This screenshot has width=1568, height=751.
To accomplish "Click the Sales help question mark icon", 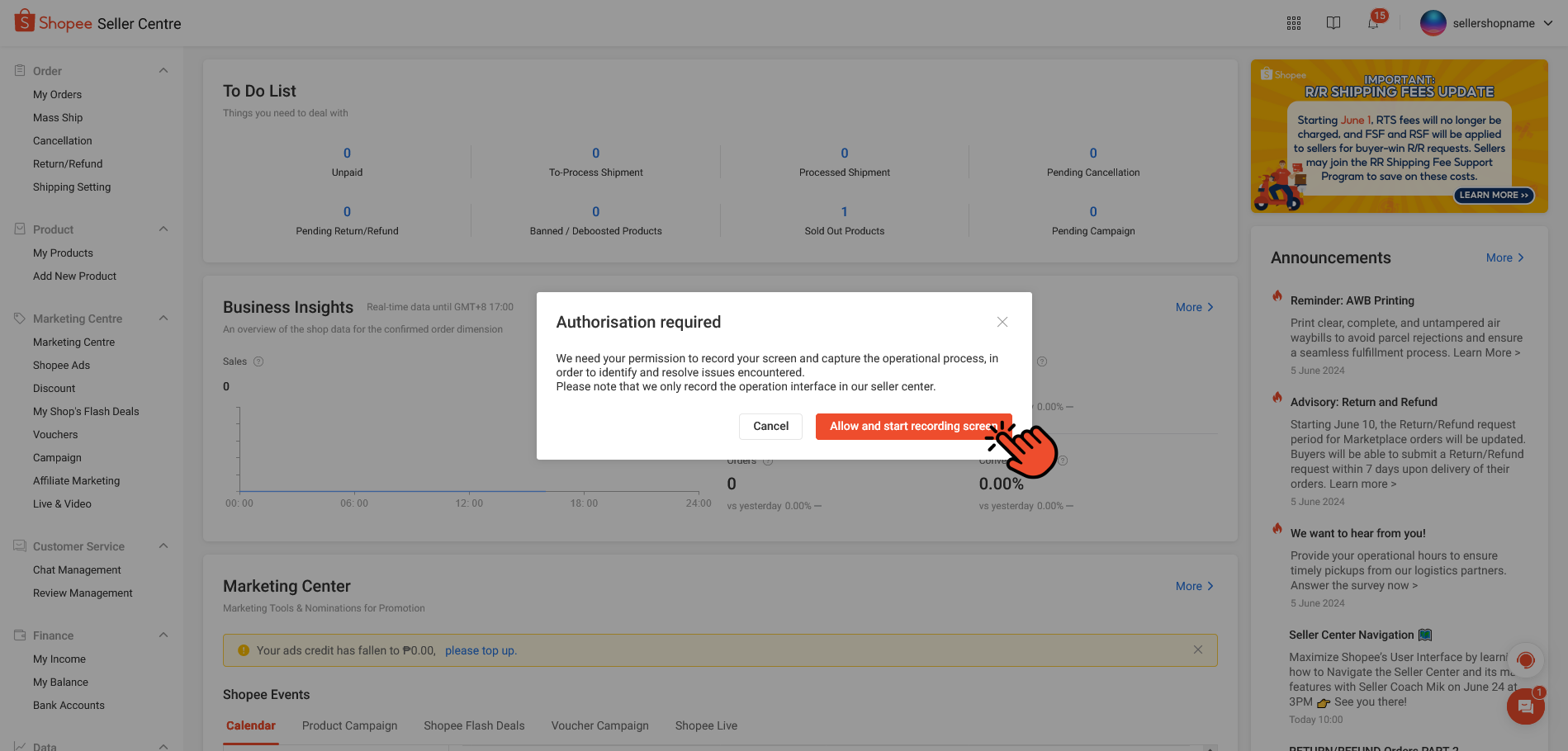I will [x=258, y=361].
